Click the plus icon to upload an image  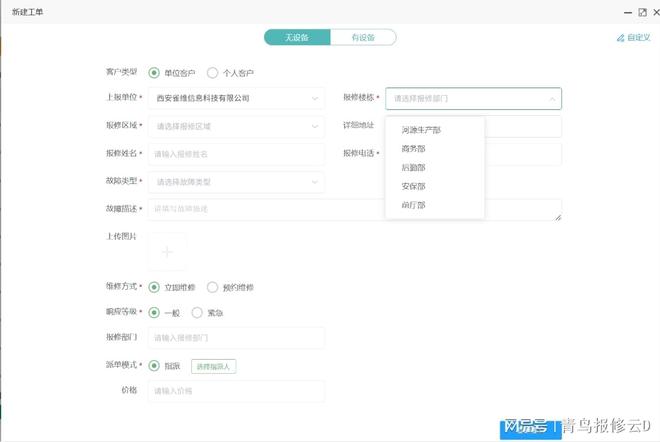click(167, 251)
